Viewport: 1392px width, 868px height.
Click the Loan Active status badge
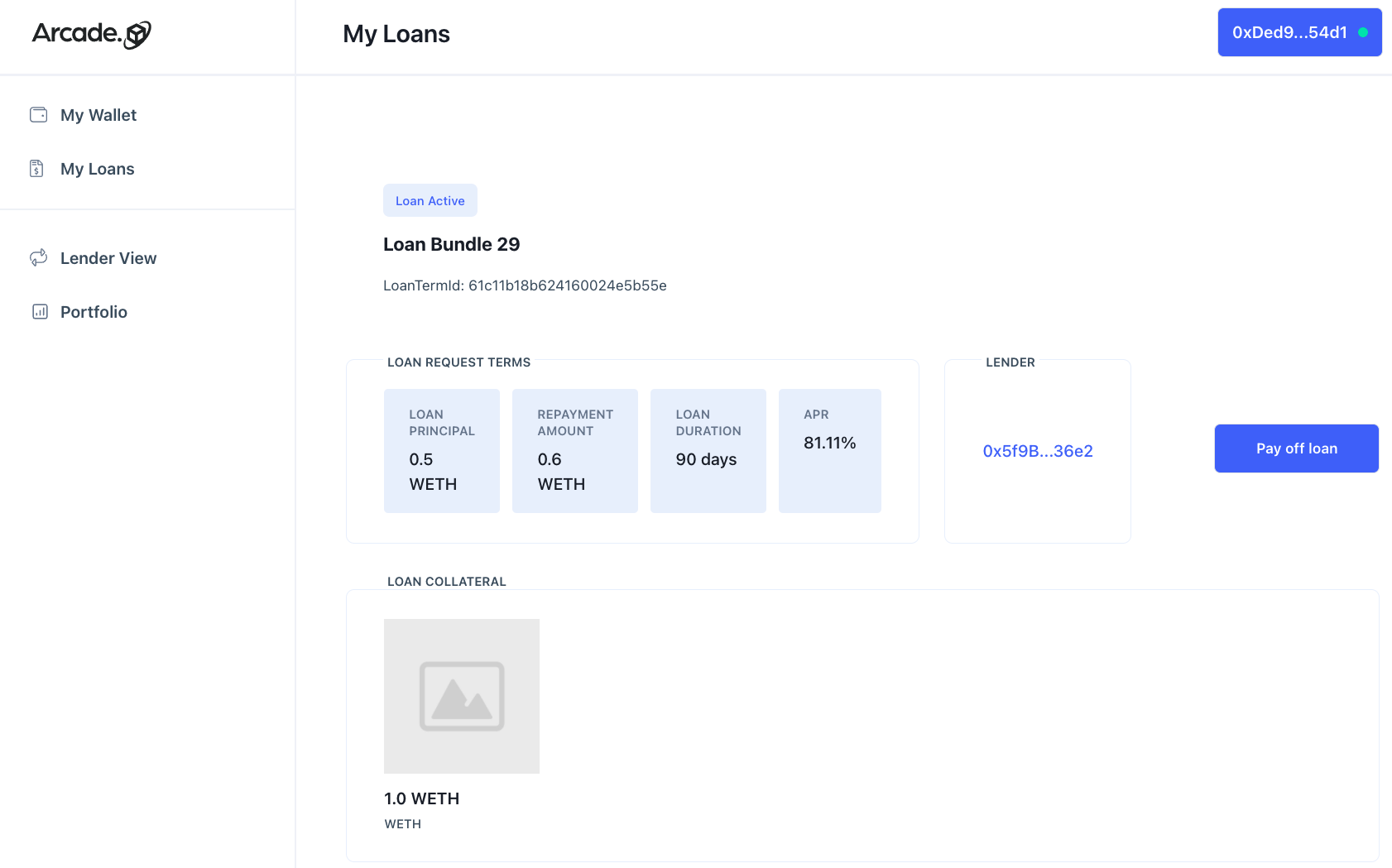tap(430, 200)
